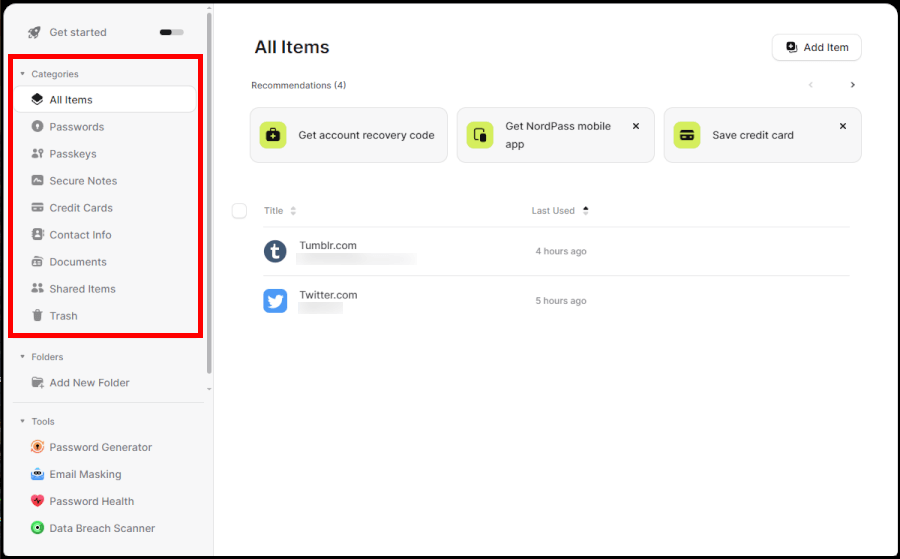Click the Get started progress bar
This screenshot has height=559, width=900.
pos(171,33)
